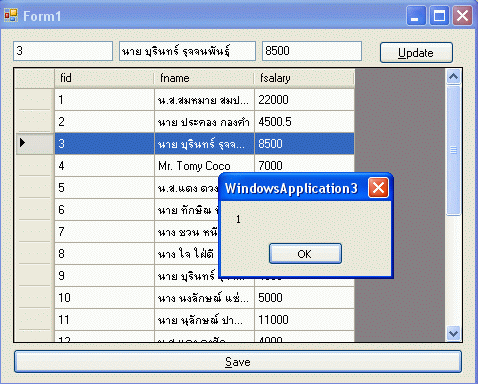This screenshot has height=384, width=478.
Task: Click the id input field containing 3
Action: (x=63, y=51)
